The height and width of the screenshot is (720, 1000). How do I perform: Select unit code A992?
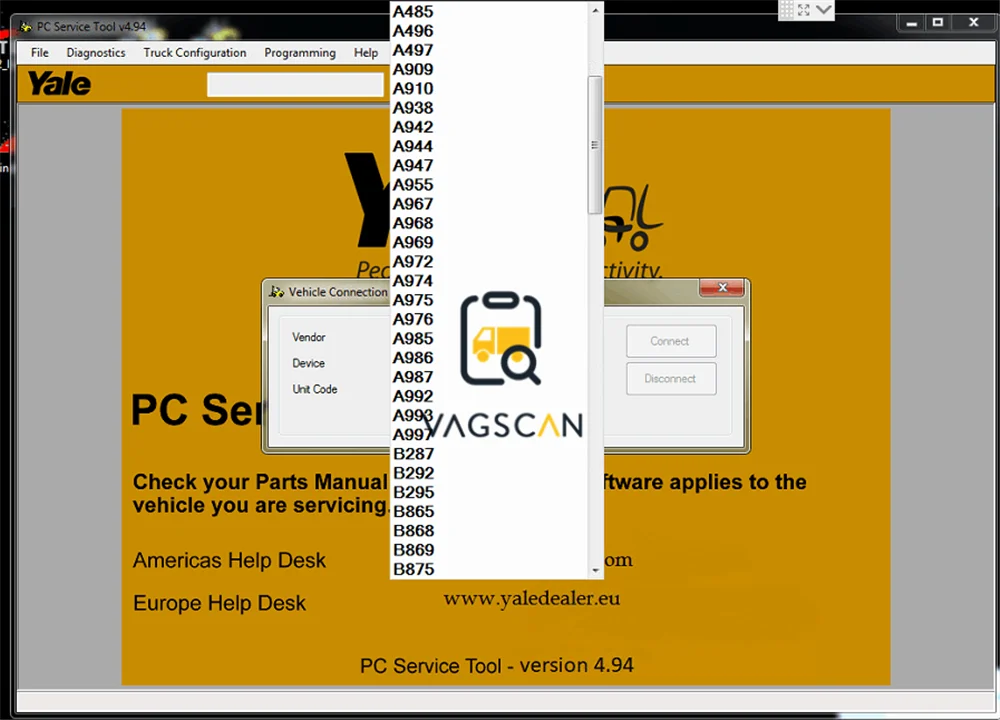[489, 396]
